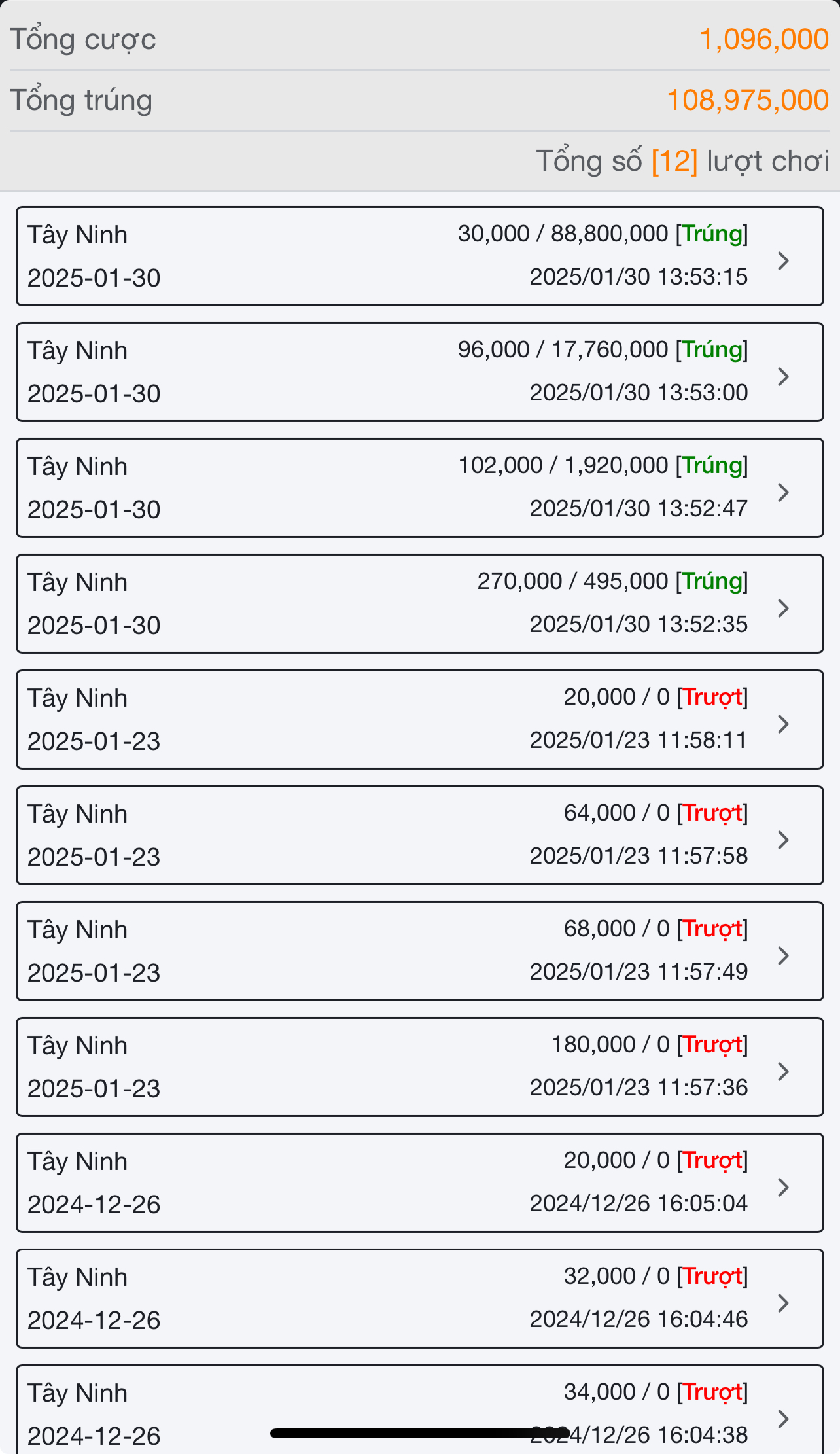The image size is (840, 1454).
Task: Tap arrow on 11:58:11 losing bet
Action: [x=783, y=724]
